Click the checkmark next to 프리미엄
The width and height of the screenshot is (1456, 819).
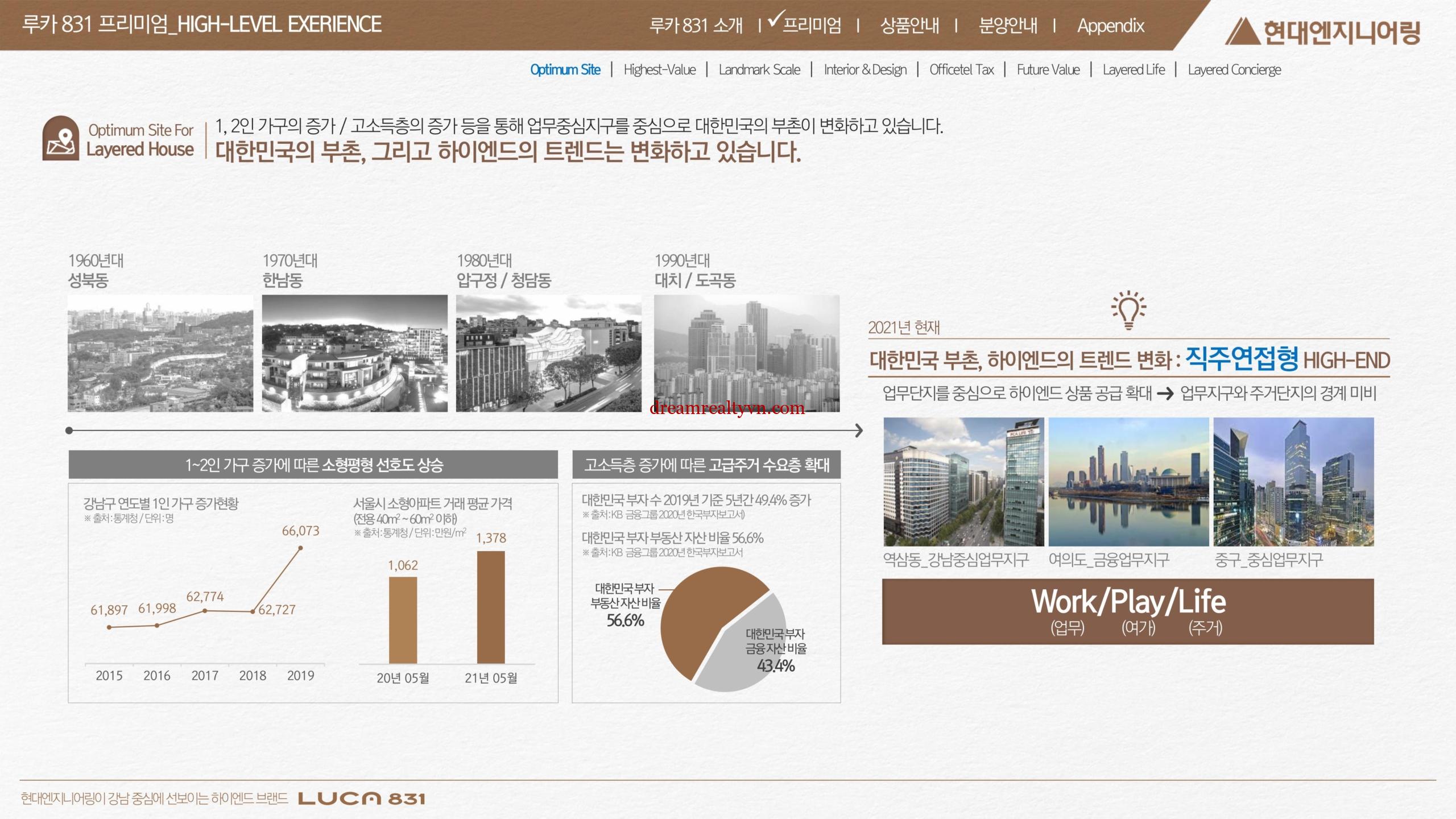(776, 19)
